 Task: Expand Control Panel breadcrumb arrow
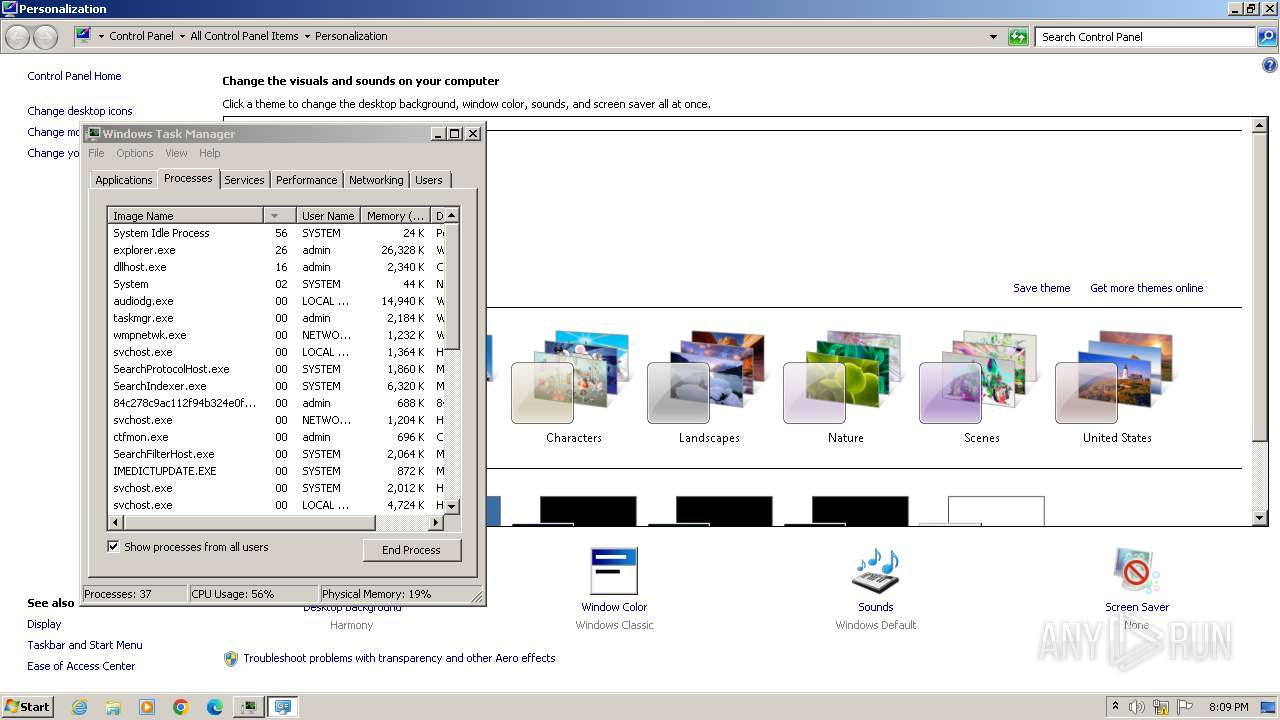(x=181, y=36)
